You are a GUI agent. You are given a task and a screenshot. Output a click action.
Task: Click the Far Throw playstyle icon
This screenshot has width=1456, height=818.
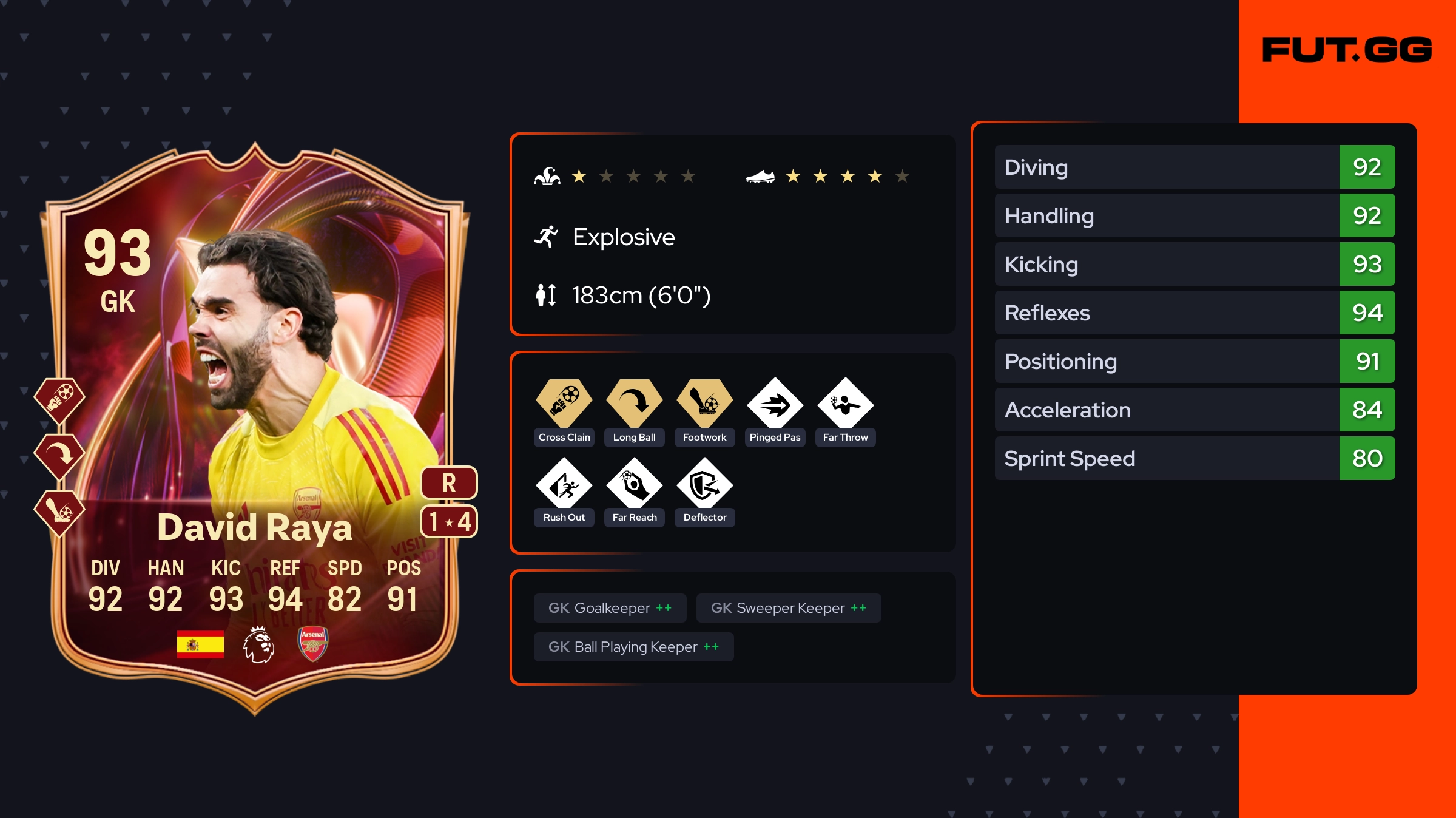pos(846,404)
